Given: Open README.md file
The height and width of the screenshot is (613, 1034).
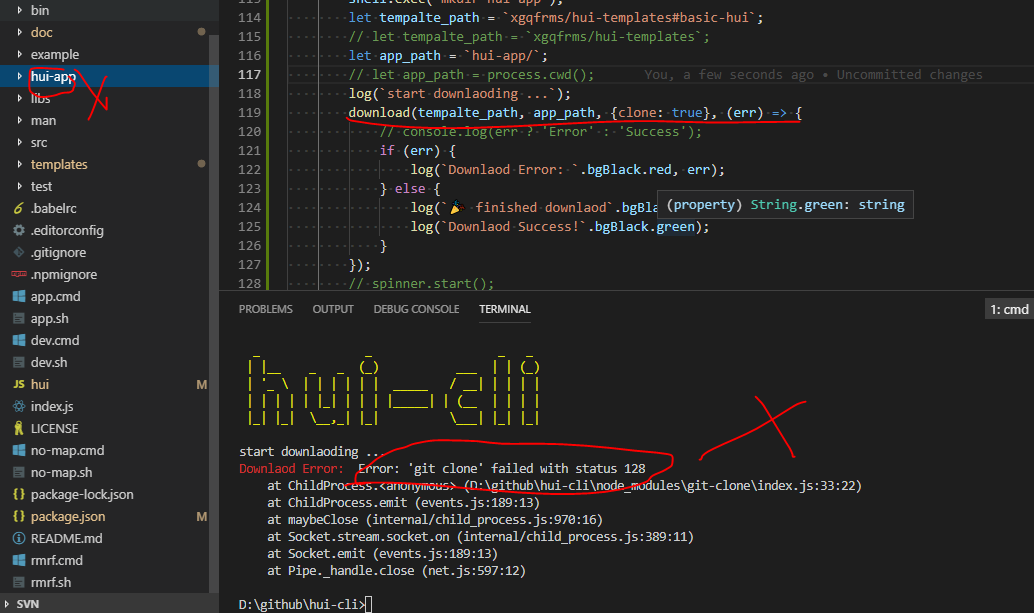Looking at the screenshot, I should (66, 539).
